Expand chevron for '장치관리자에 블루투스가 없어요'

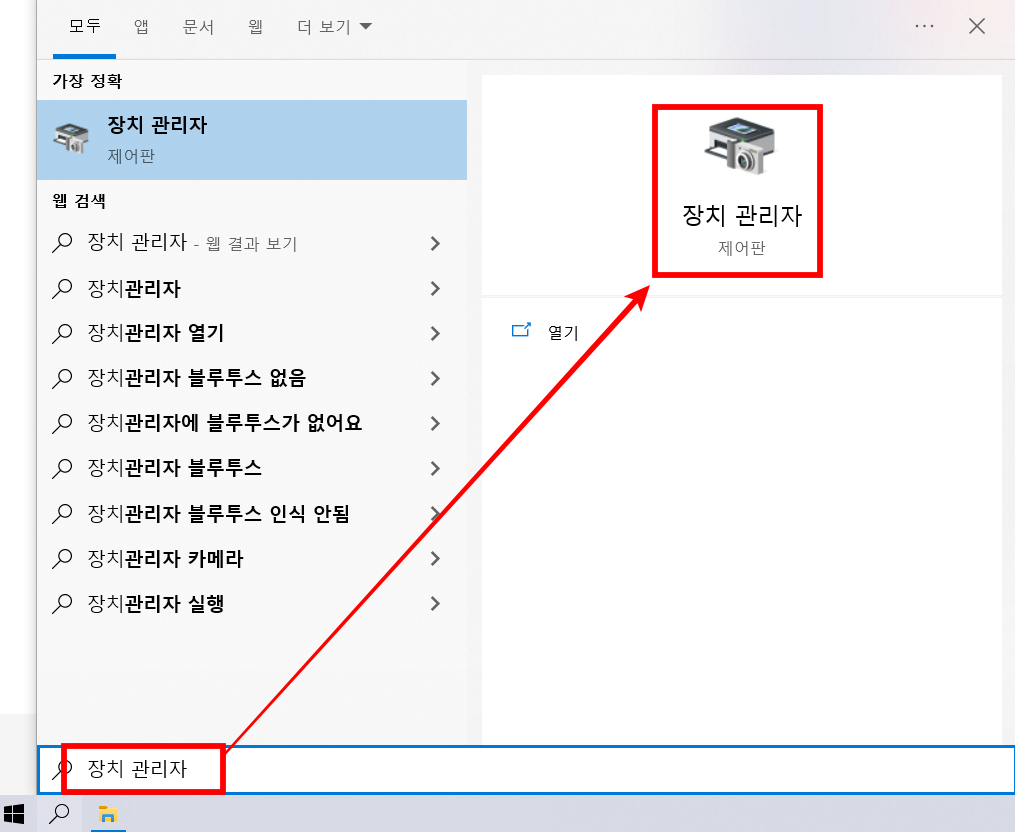click(435, 423)
